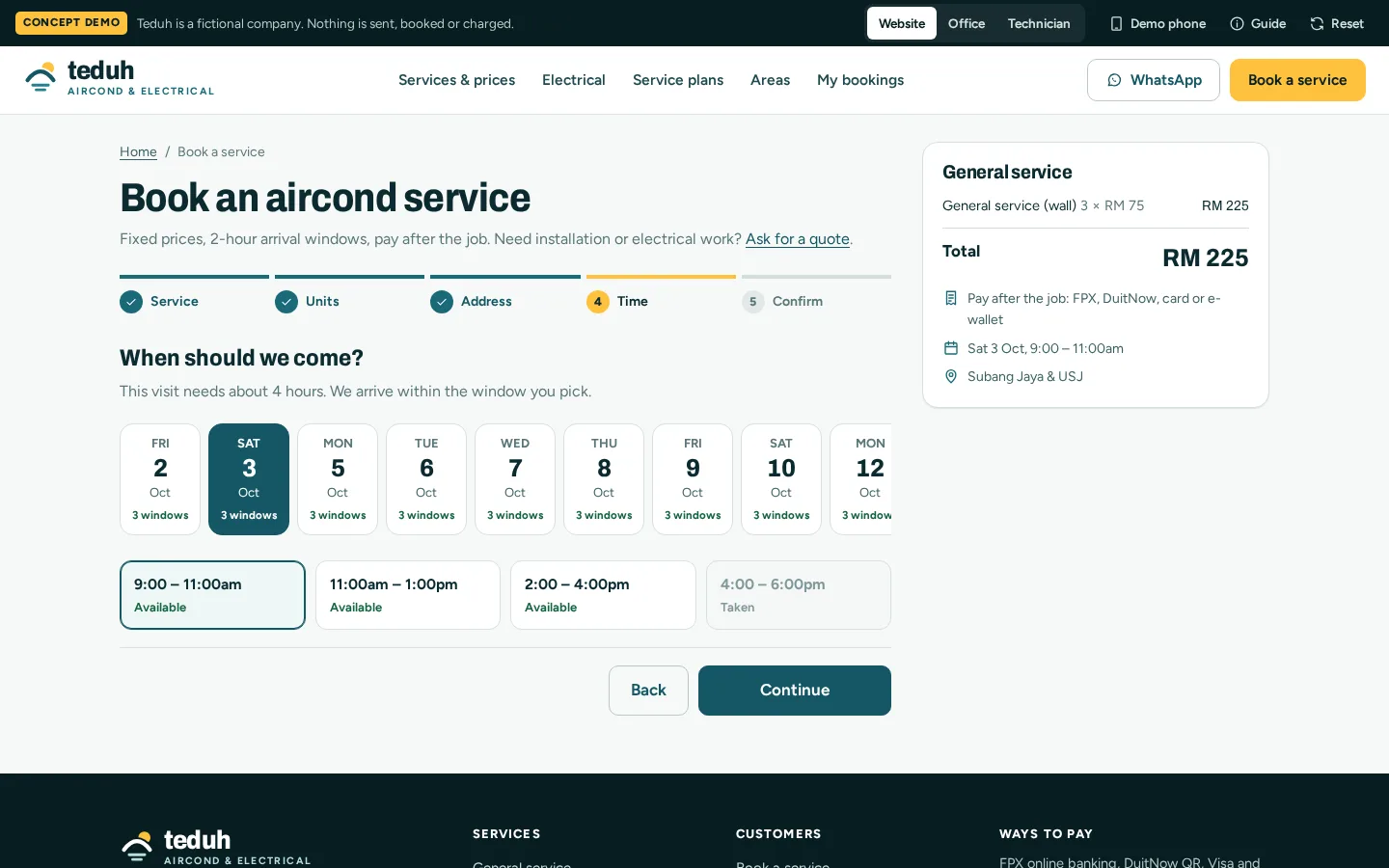
Task: Switch to the Office view
Action: click(x=967, y=23)
